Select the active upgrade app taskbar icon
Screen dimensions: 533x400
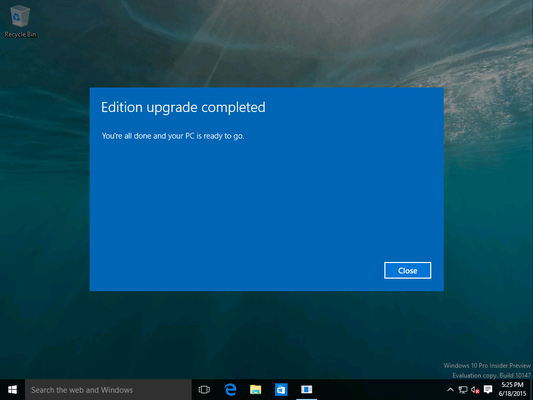(x=307, y=390)
